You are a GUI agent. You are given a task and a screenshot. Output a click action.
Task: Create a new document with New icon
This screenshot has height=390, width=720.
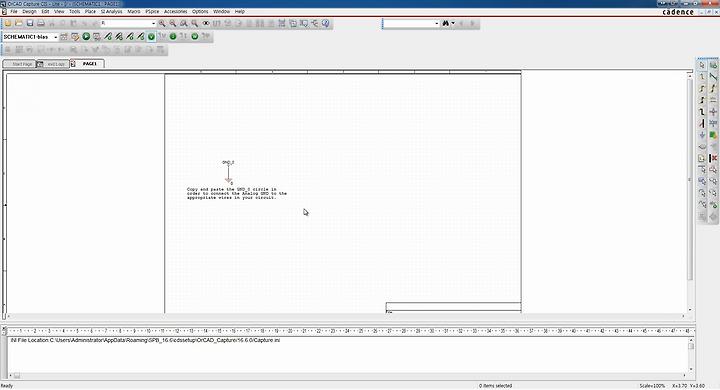point(8,23)
